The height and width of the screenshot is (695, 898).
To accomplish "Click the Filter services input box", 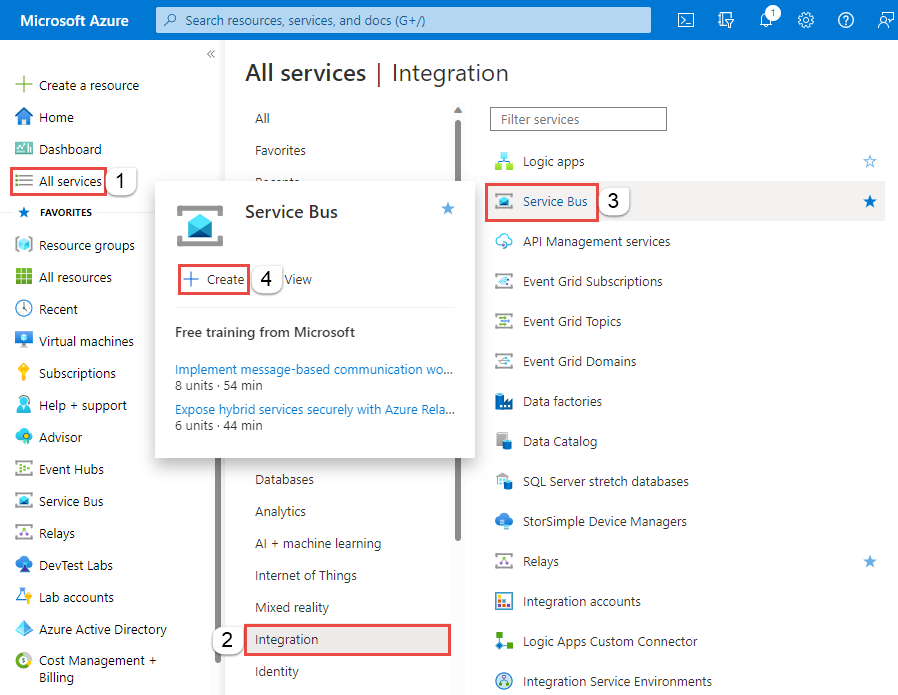I will [x=578, y=119].
